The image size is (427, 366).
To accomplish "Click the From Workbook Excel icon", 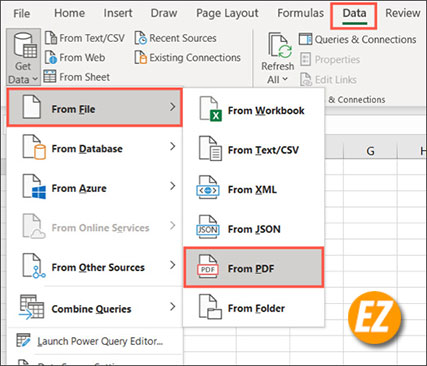I will tap(210, 109).
